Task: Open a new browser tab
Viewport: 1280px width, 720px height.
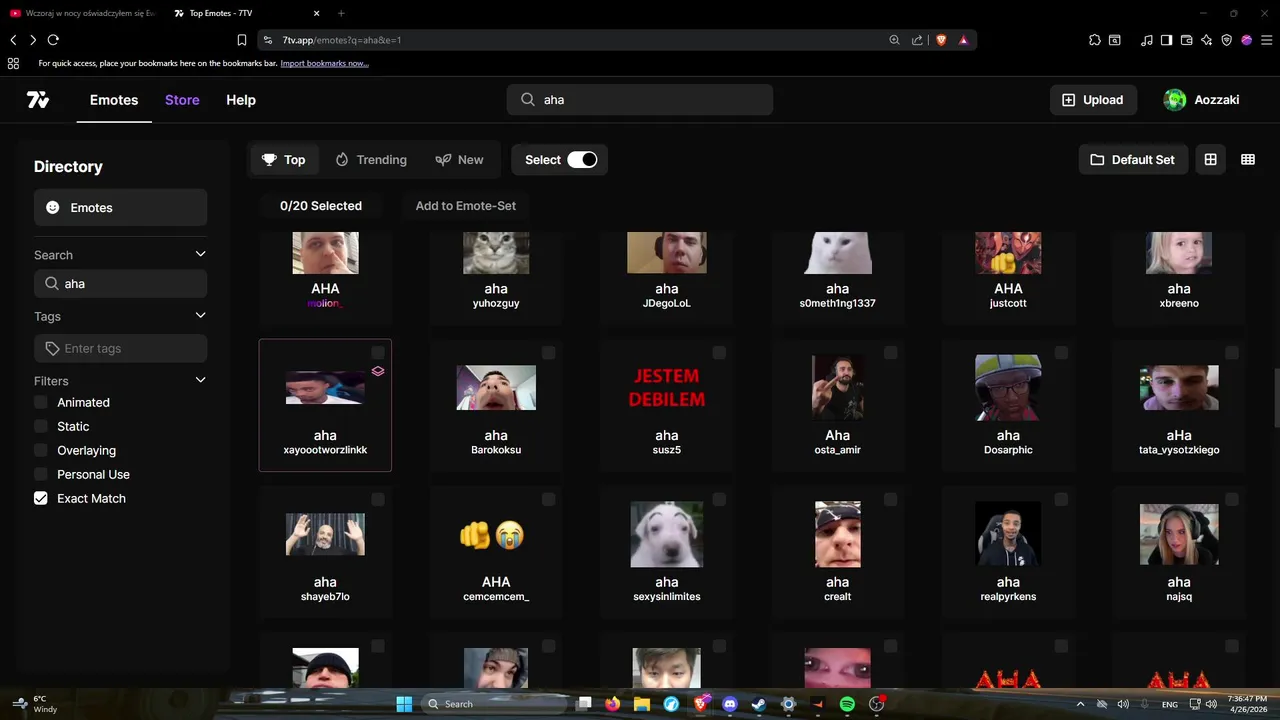Action: click(341, 13)
